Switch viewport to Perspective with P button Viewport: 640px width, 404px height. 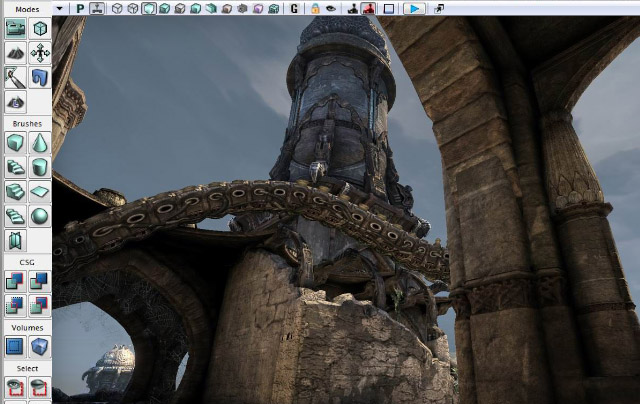pos(80,8)
